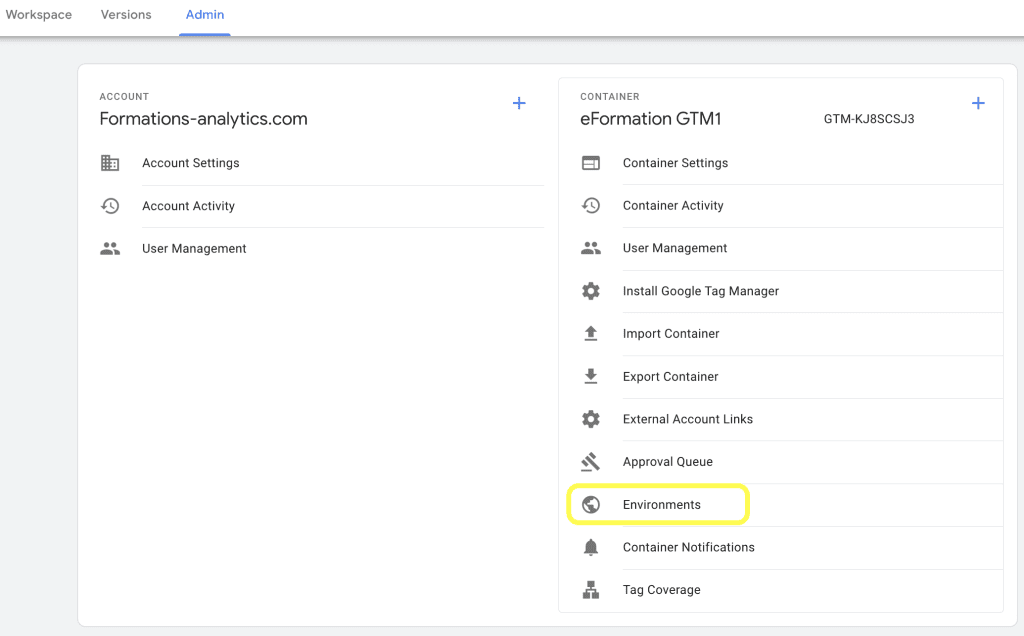1024x636 pixels.
Task: Click the container User Management people icon
Action: [591, 248]
